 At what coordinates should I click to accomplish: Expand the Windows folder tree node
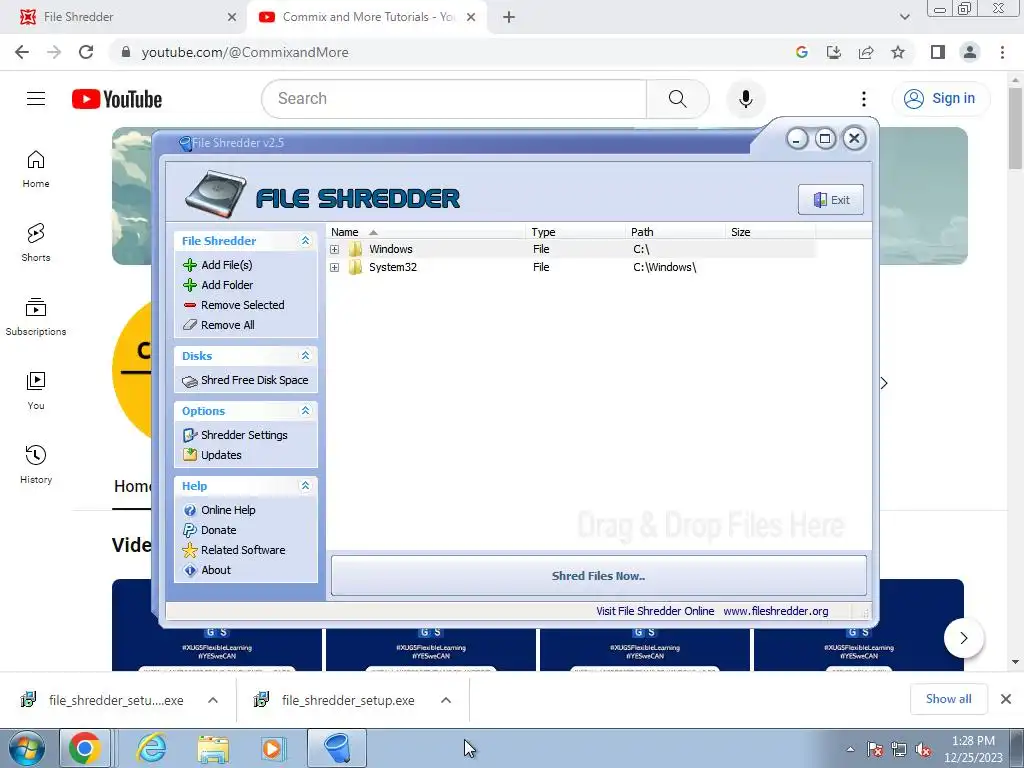334,249
